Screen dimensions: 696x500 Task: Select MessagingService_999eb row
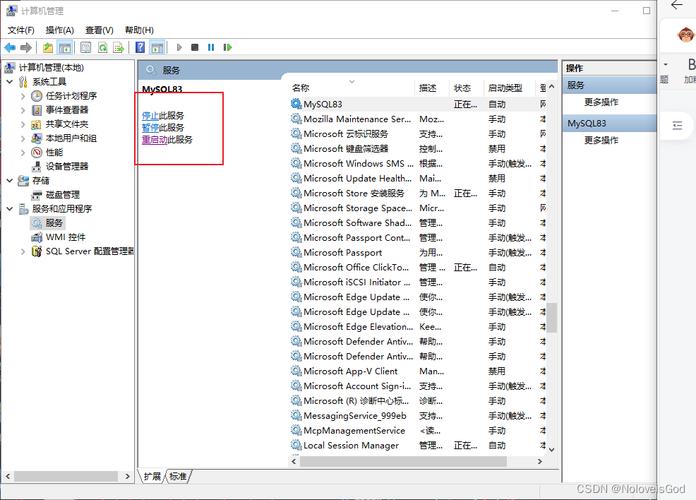[x=419, y=416]
